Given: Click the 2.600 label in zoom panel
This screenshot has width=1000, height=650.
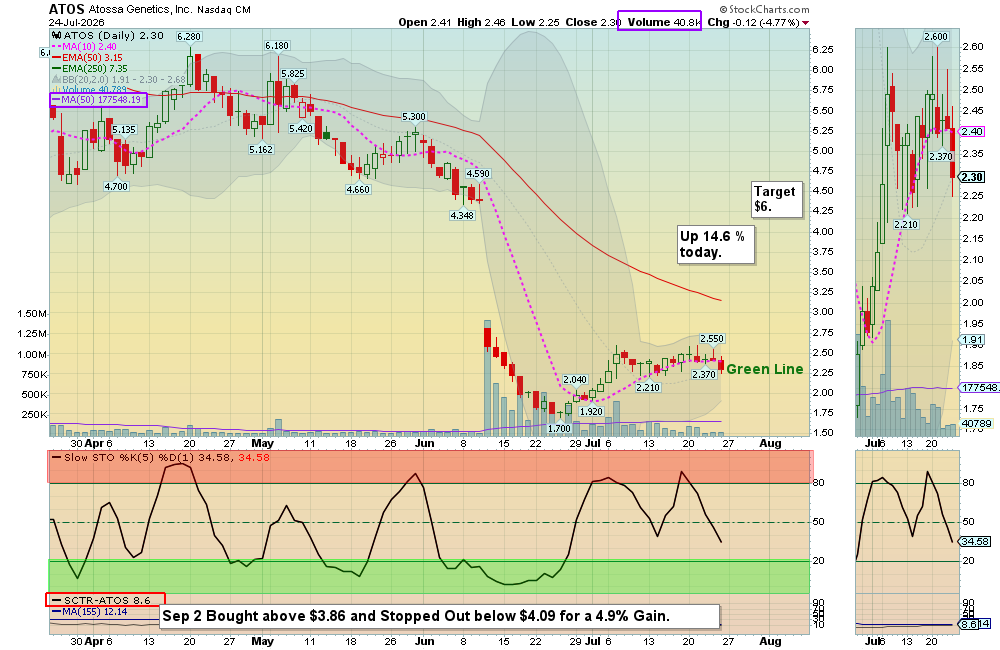Looking at the screenshot, I should coord(936,36).
